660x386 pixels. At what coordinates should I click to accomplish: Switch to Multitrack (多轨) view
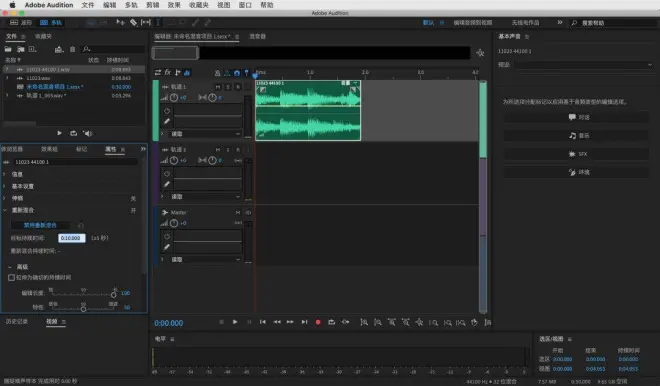(x=51, y=22)
